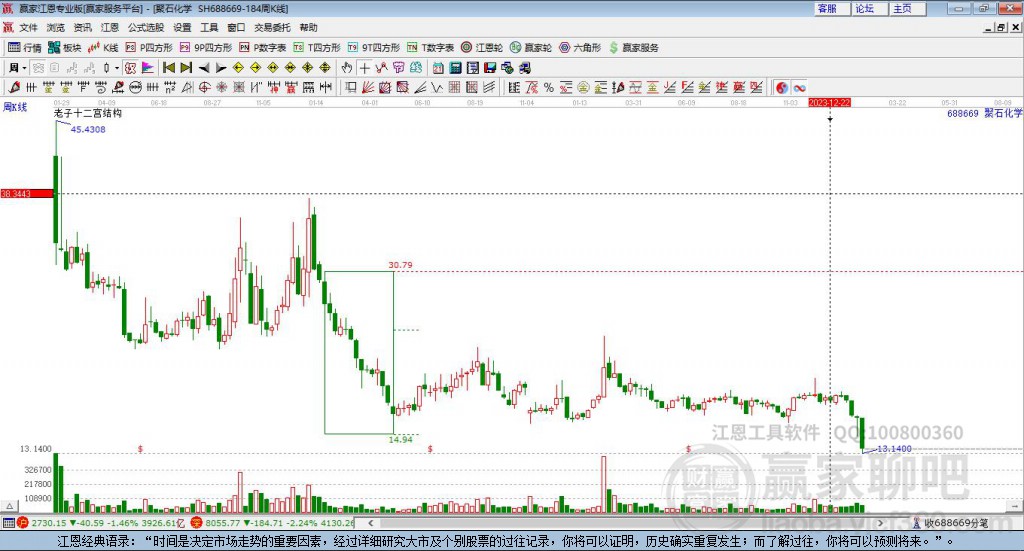Click the save floppy disk icon
This screenshot has width=1024, height=551.
[x=490, y=68]
